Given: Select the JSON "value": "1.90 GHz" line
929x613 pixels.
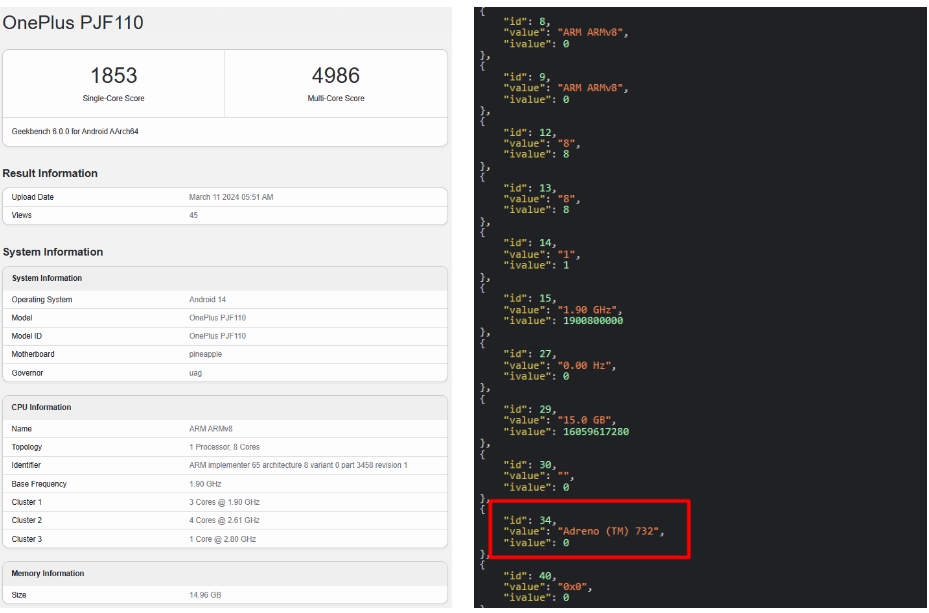Looking at the screenshot, I should (563, 310).
